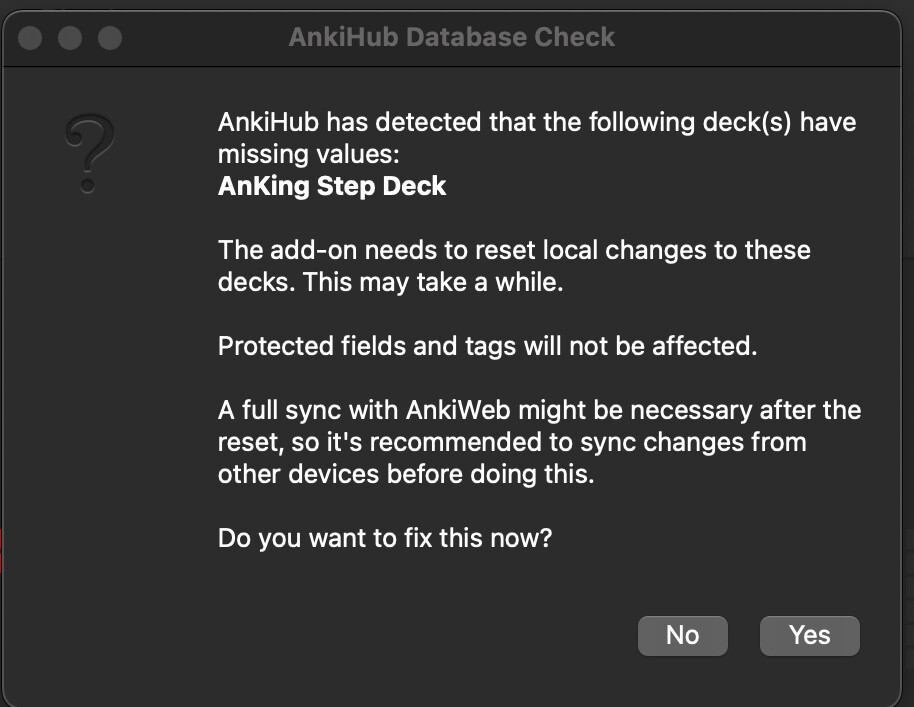Click the 'AnkiHub has detected' message line
This screenshot has width=914, height=707.
[537, 123]
